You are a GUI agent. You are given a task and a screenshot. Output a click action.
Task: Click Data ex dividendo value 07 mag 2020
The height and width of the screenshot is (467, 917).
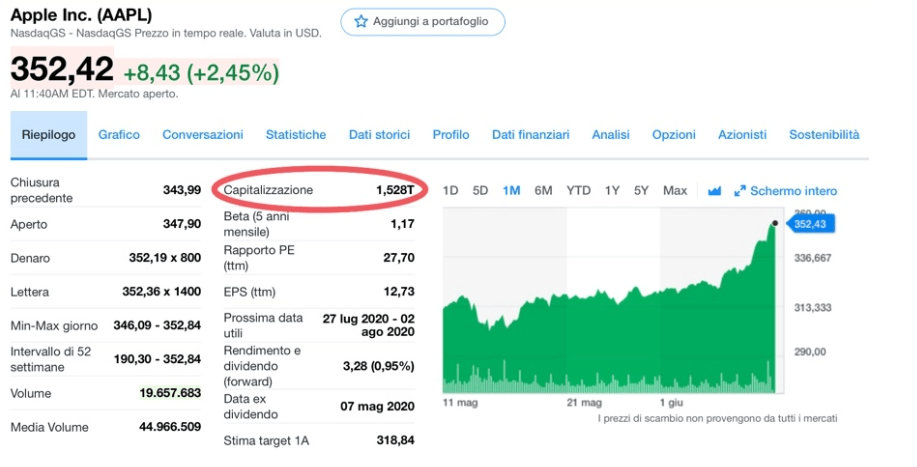tap(377, 407)
